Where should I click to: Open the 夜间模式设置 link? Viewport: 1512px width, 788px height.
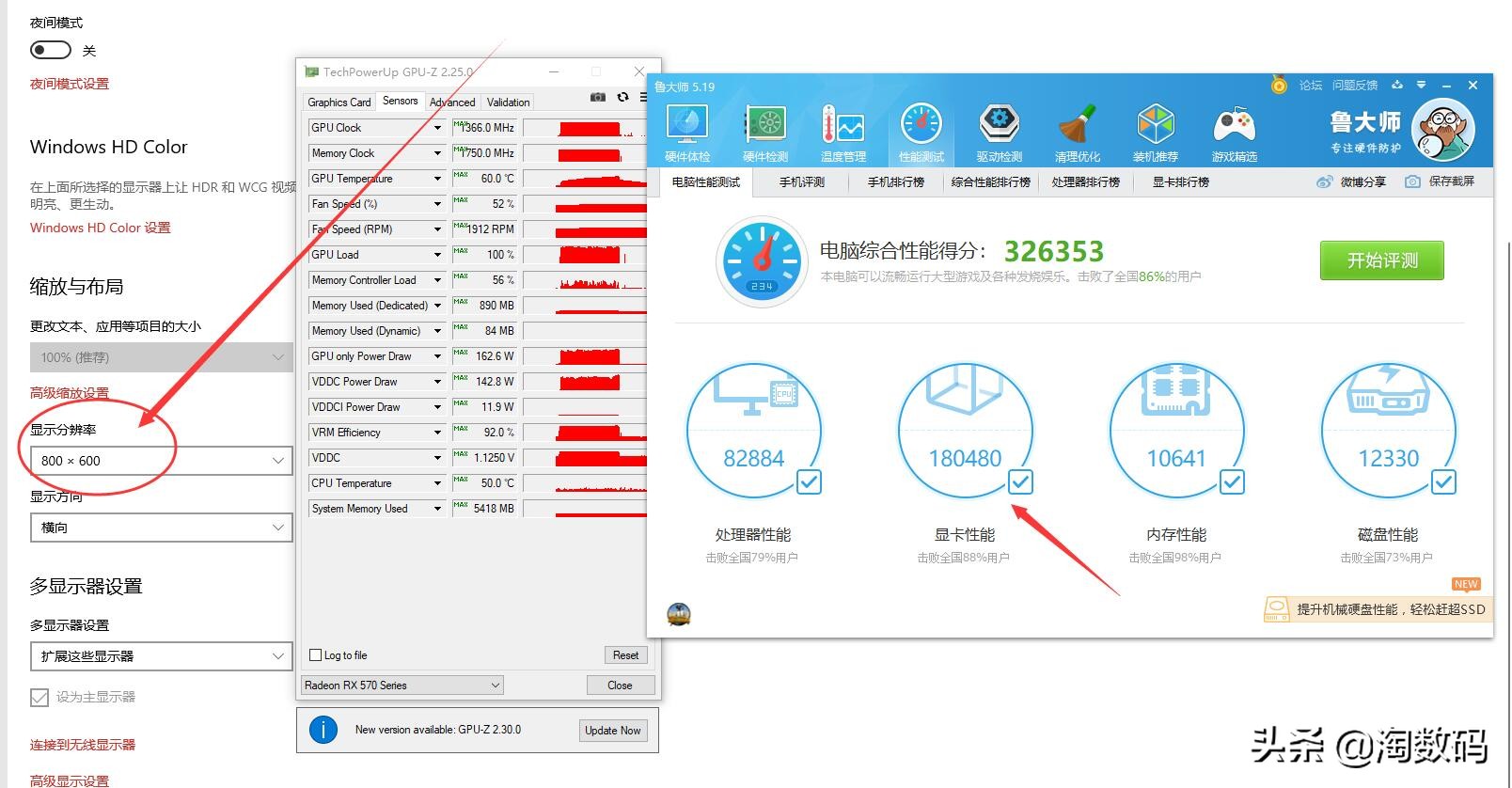[70, 84]
